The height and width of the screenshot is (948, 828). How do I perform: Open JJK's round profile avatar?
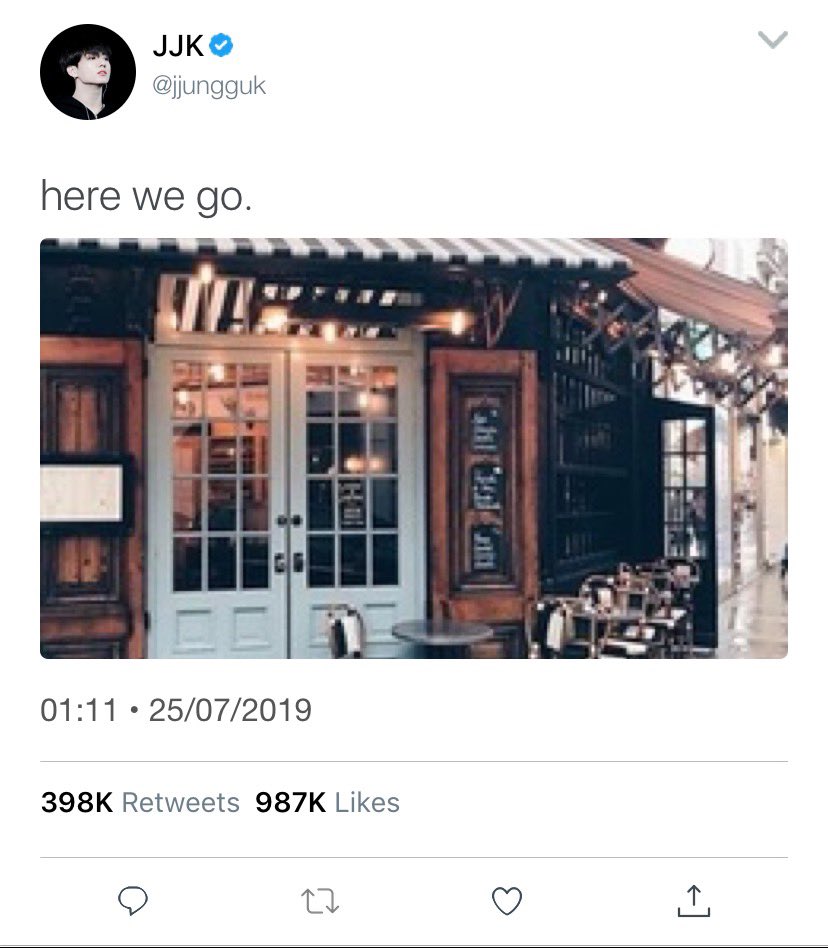(x=88, y=72)
